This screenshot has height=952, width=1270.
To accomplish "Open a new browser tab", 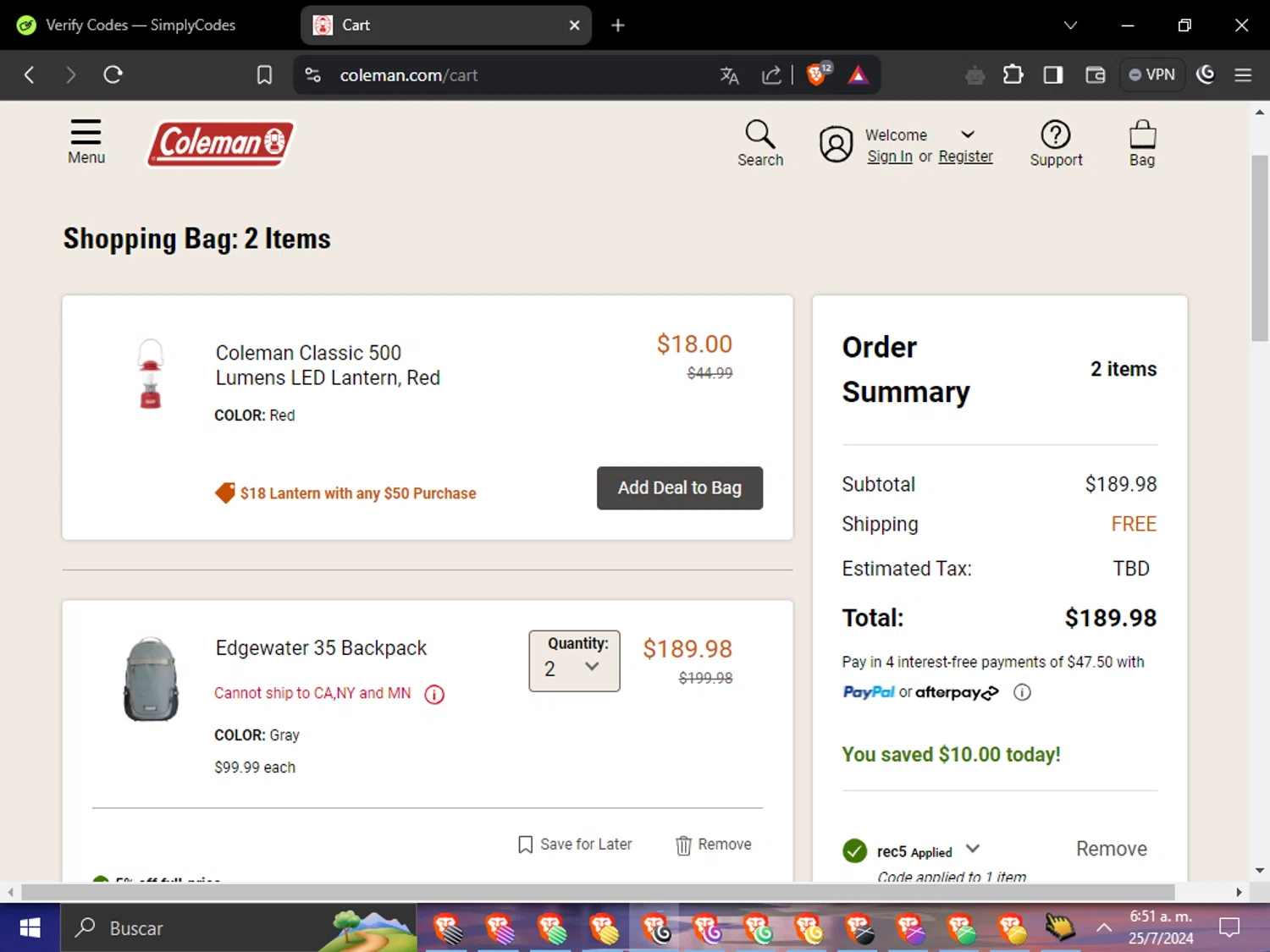I will 618,25.
